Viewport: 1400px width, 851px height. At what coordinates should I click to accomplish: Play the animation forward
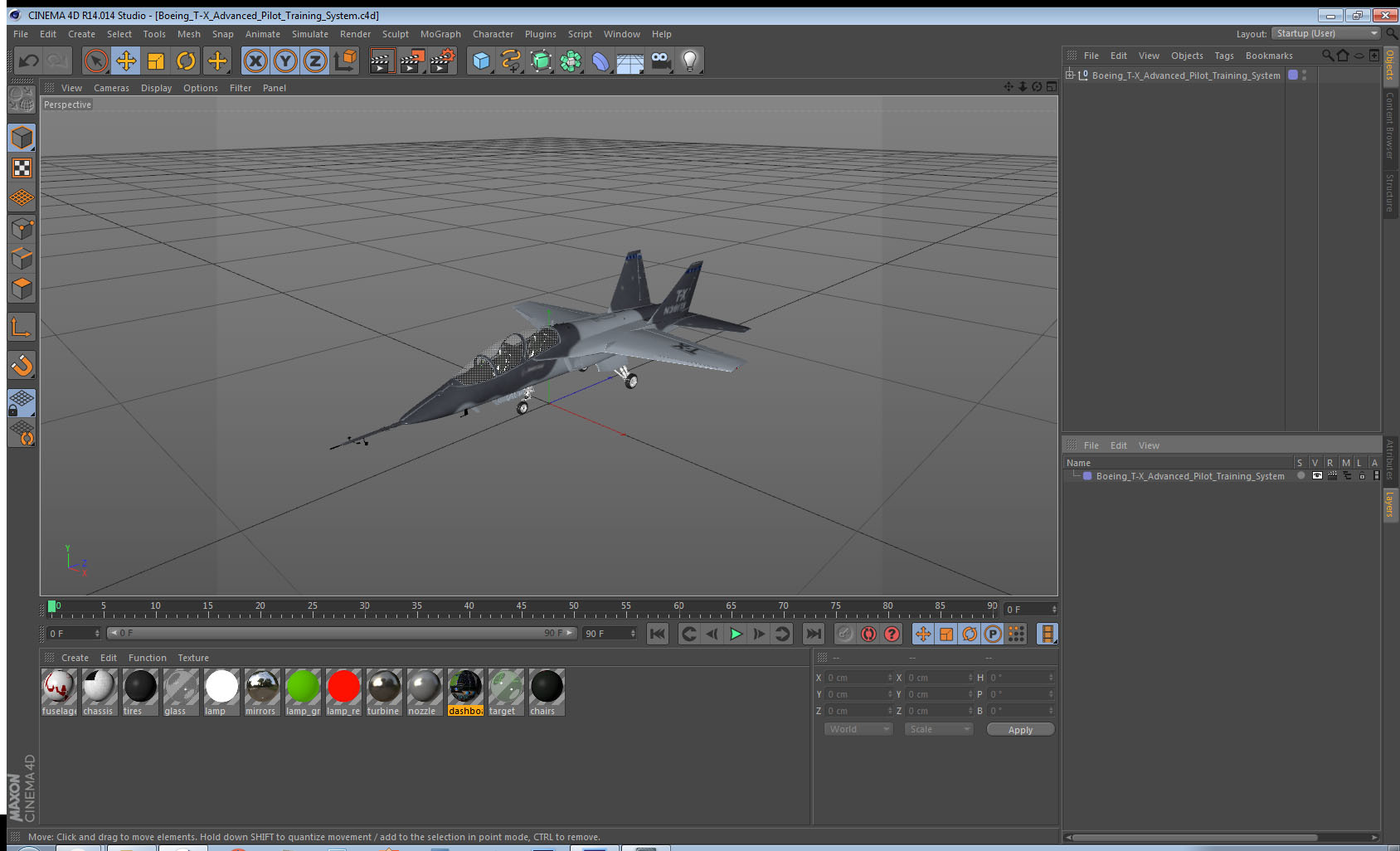pyautogui.click(x=736, y=634)
